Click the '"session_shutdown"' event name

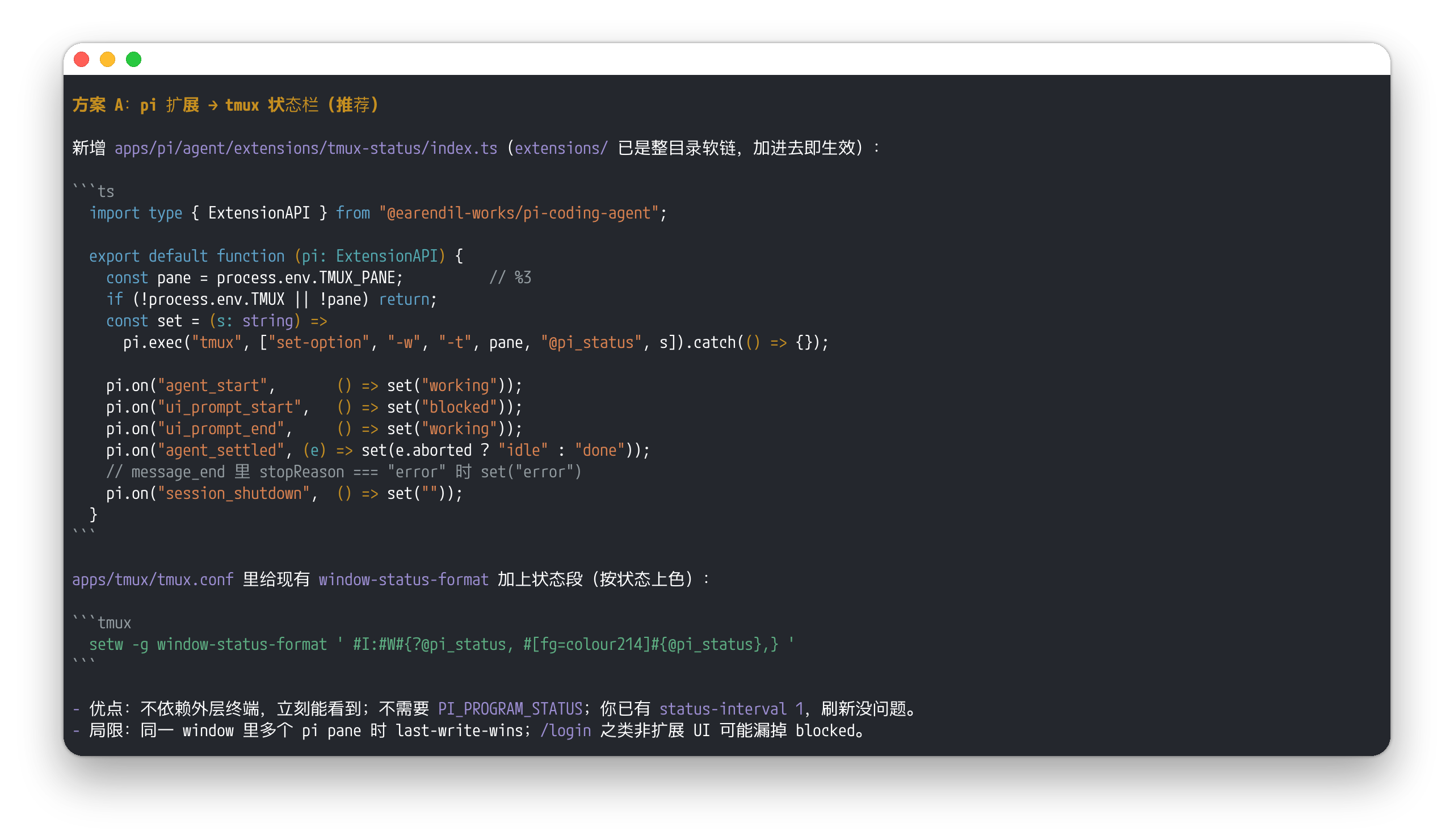(x=234, y=493)
